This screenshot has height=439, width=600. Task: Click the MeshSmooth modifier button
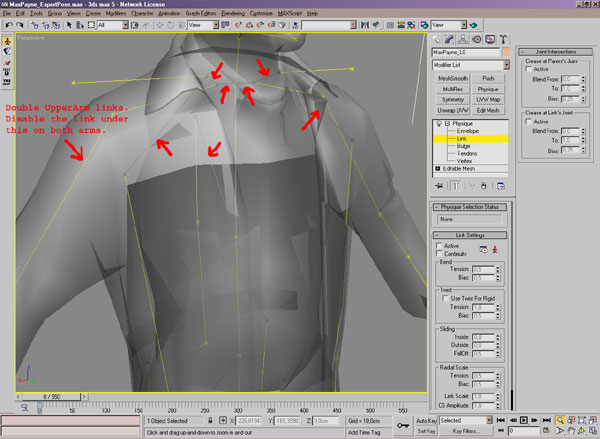[x=451, y=78]
